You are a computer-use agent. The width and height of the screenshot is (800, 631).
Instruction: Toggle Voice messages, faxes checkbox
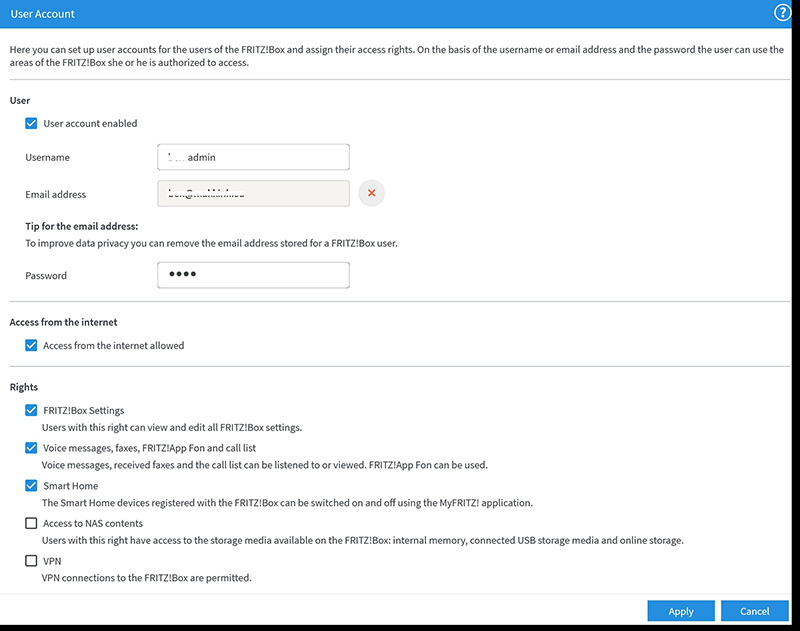tap(31, 448)
